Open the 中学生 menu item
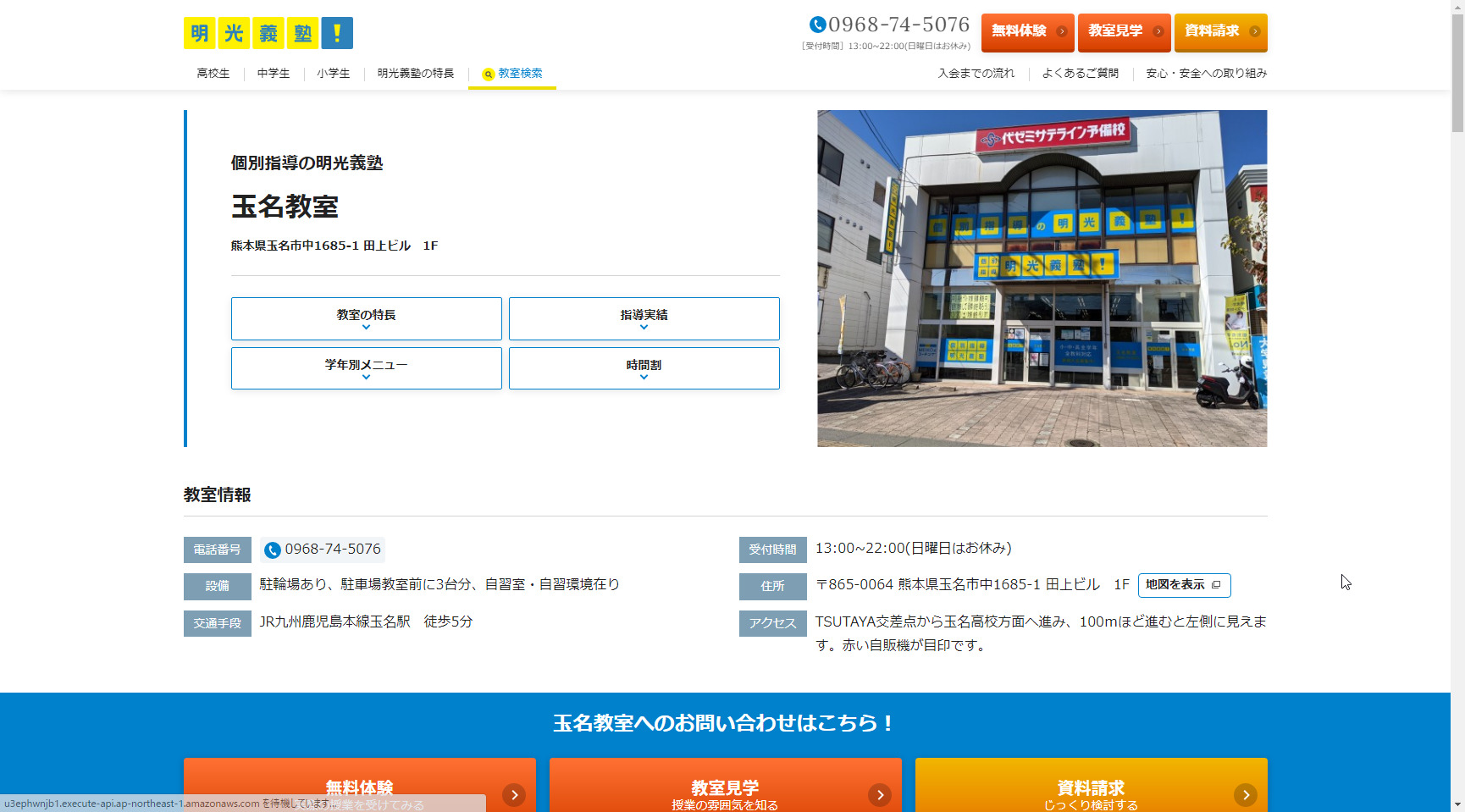Image resolution: width=1465 pixels, height=812 pixels. (274, 74)
